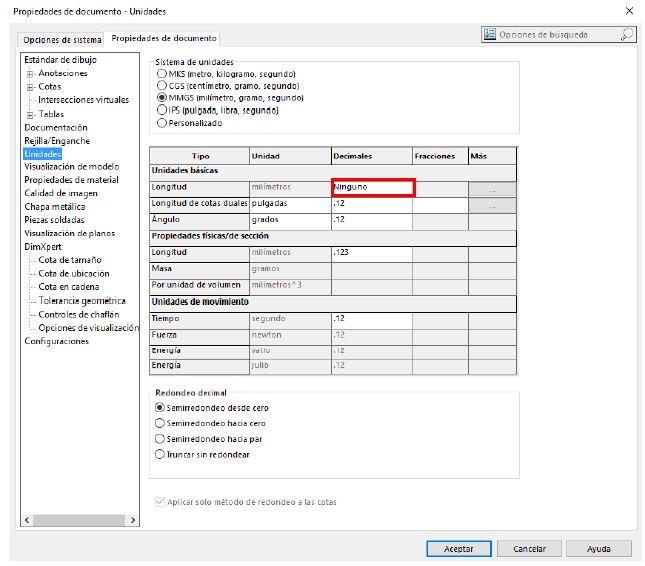Select Semirredondeo hacia par option
The height and width of the screenshot is (566, 645).
[160, 439]
